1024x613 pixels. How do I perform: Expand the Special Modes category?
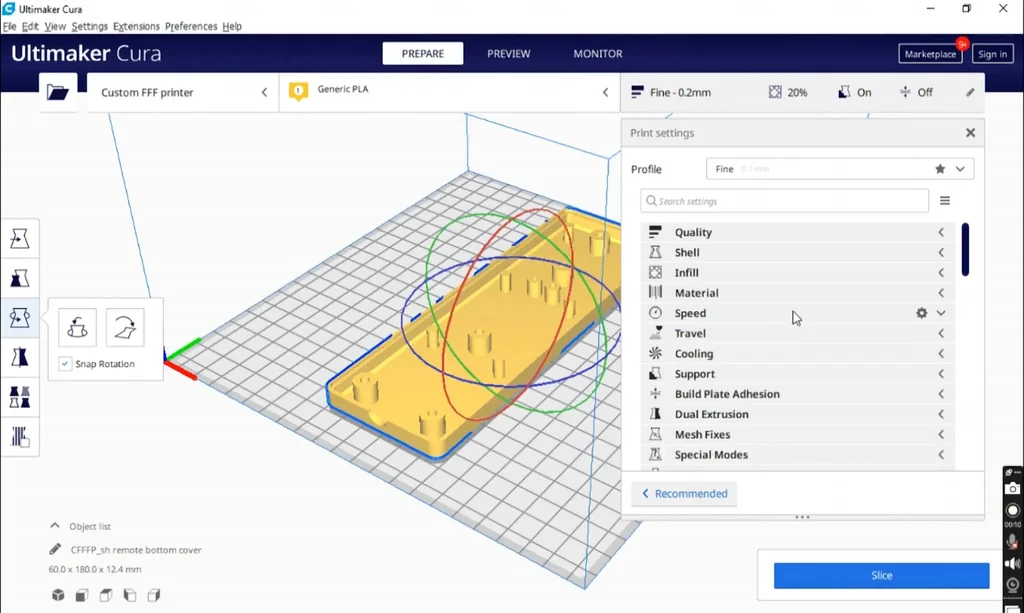click(797, 454)
